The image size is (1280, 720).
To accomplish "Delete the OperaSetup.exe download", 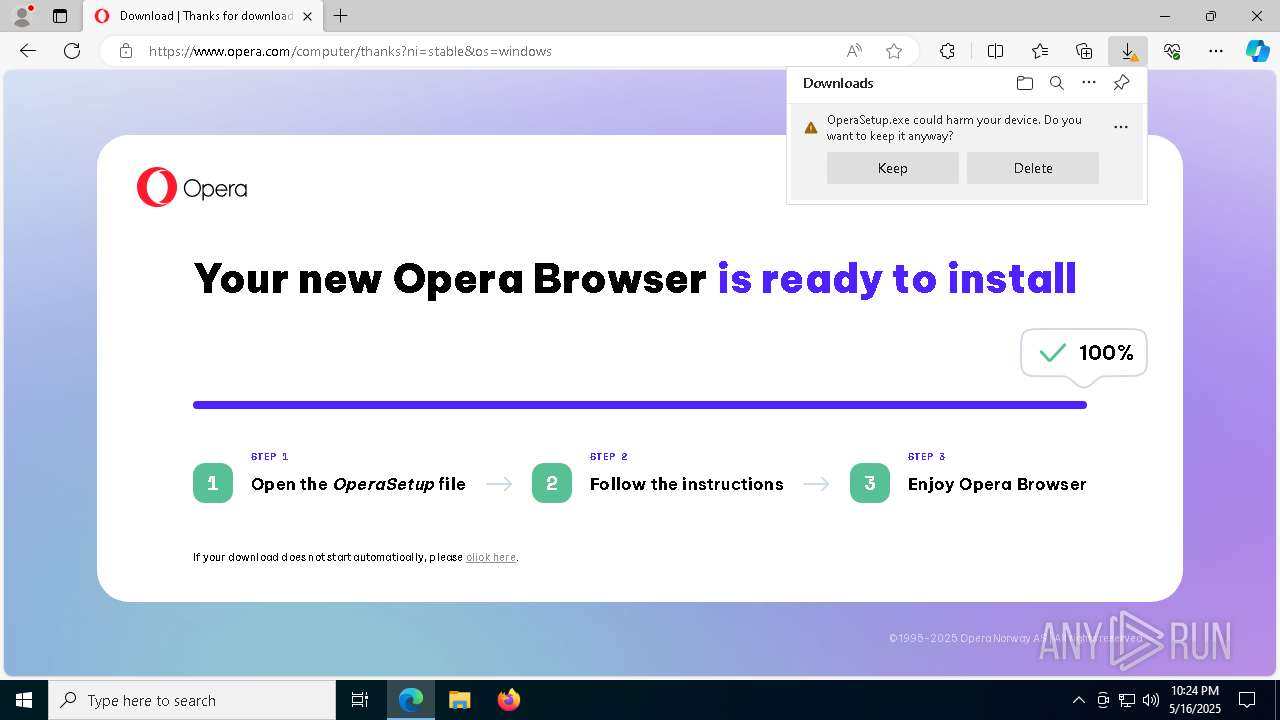I will pos(1033,168).
